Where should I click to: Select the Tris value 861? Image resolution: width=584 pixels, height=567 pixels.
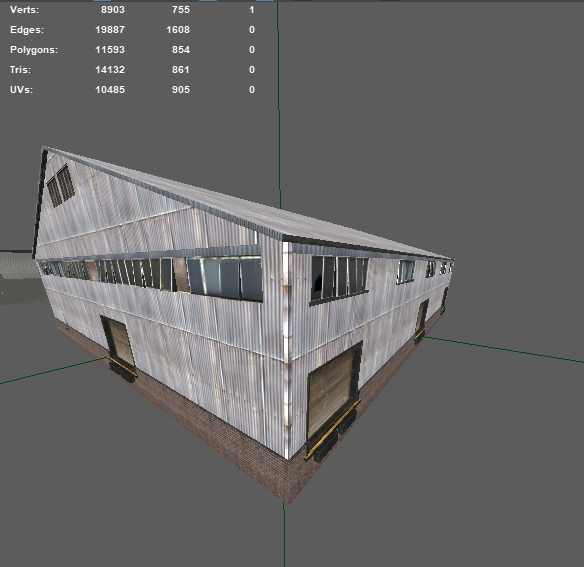[181, 70]
